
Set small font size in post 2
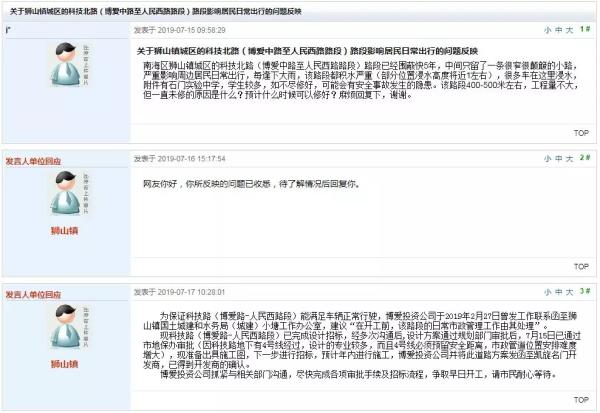click(x=548, y=158)
